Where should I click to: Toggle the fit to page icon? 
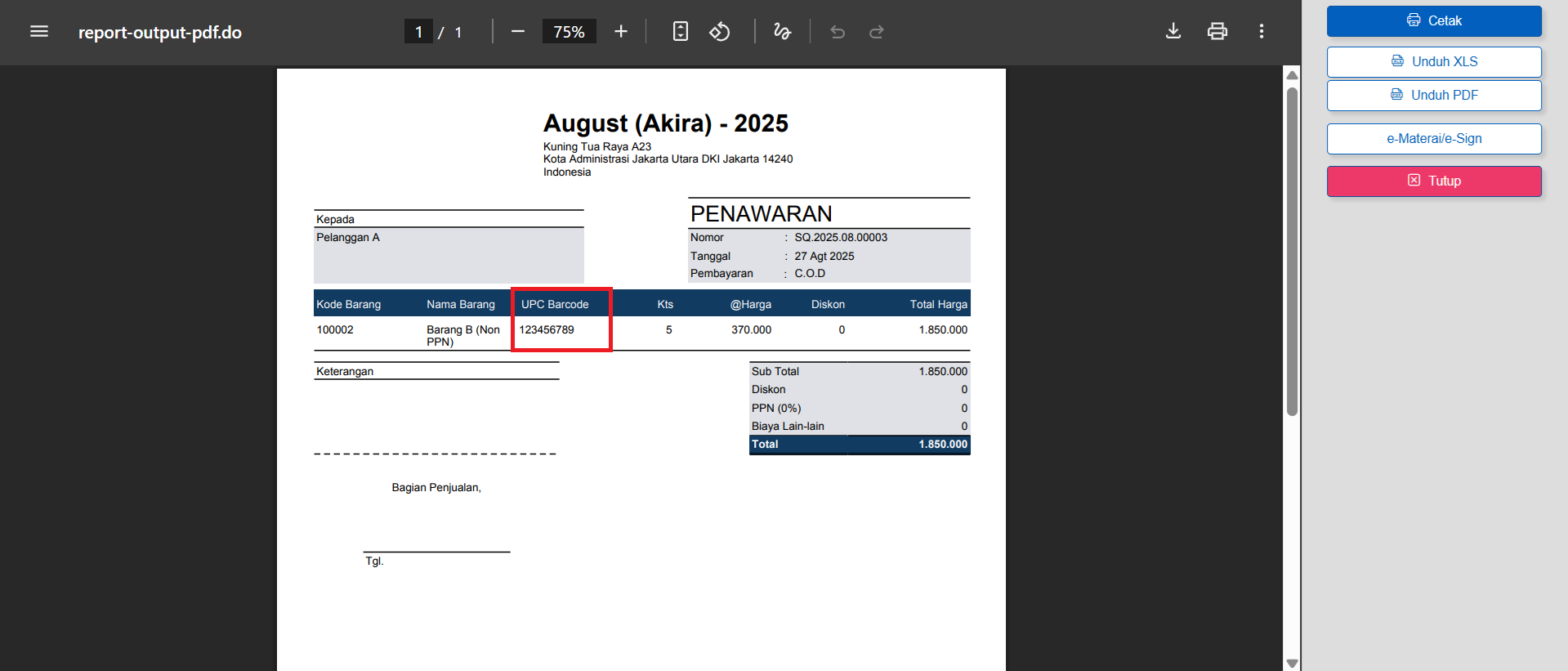tap(681, 32)
